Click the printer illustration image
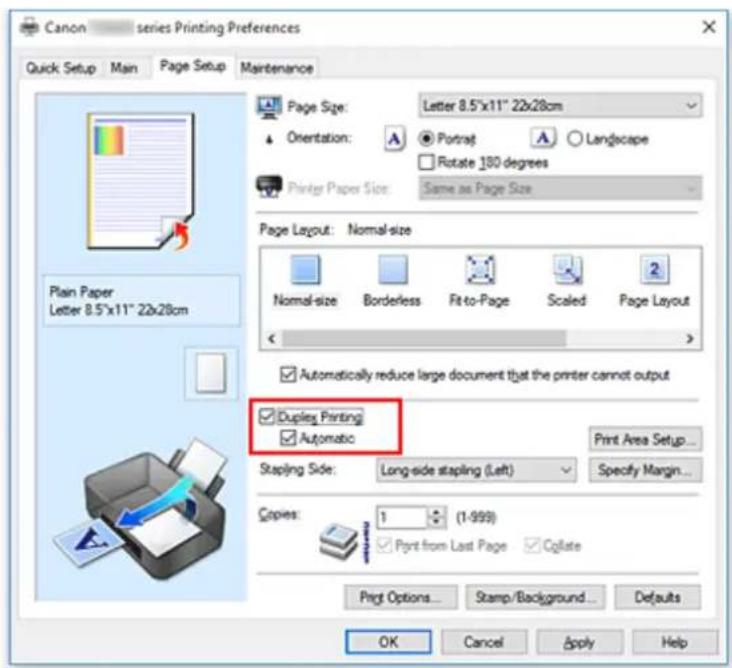732x668 pixels. (x=140, y=511)
